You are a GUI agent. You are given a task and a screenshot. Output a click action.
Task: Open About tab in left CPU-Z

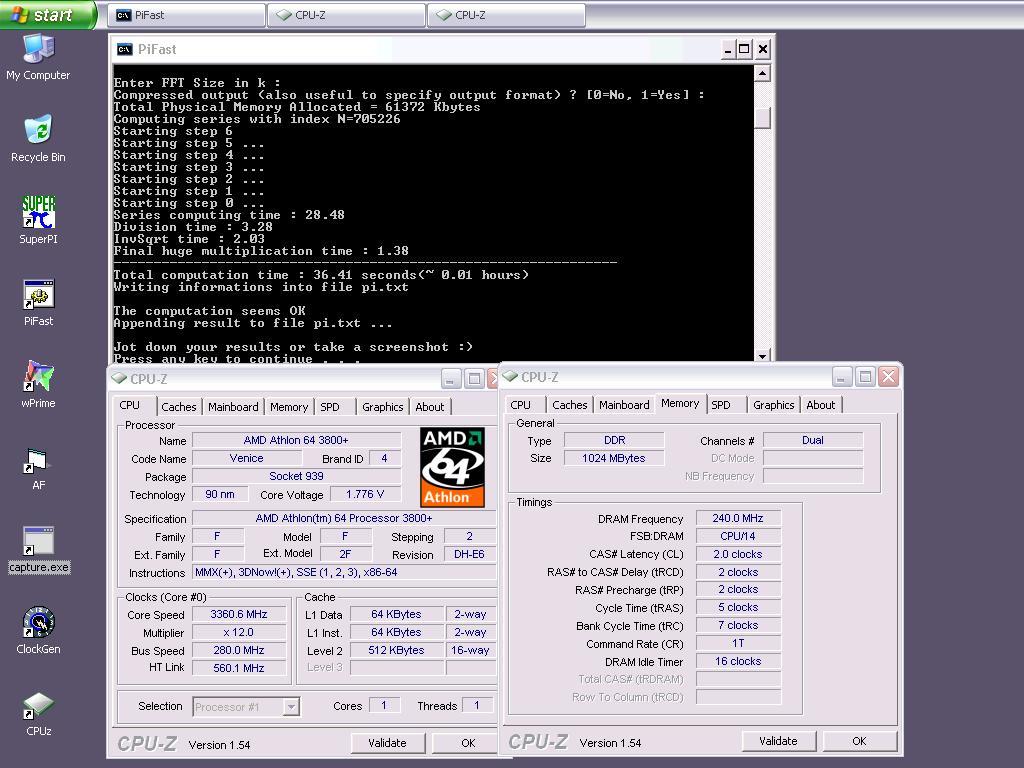pyautogui.click(x=430, y=407)
